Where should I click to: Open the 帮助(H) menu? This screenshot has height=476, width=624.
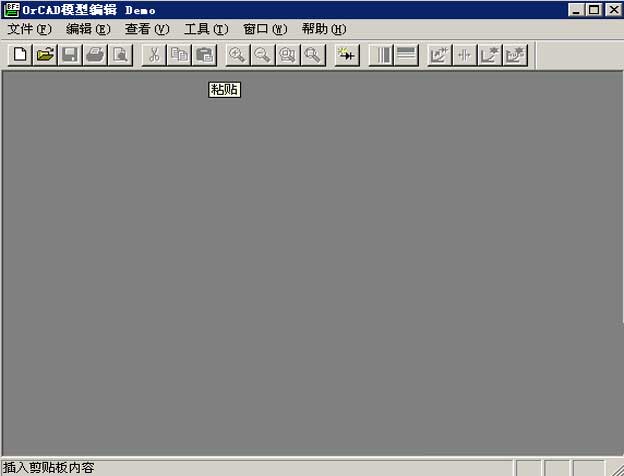(x=324, y=29)
